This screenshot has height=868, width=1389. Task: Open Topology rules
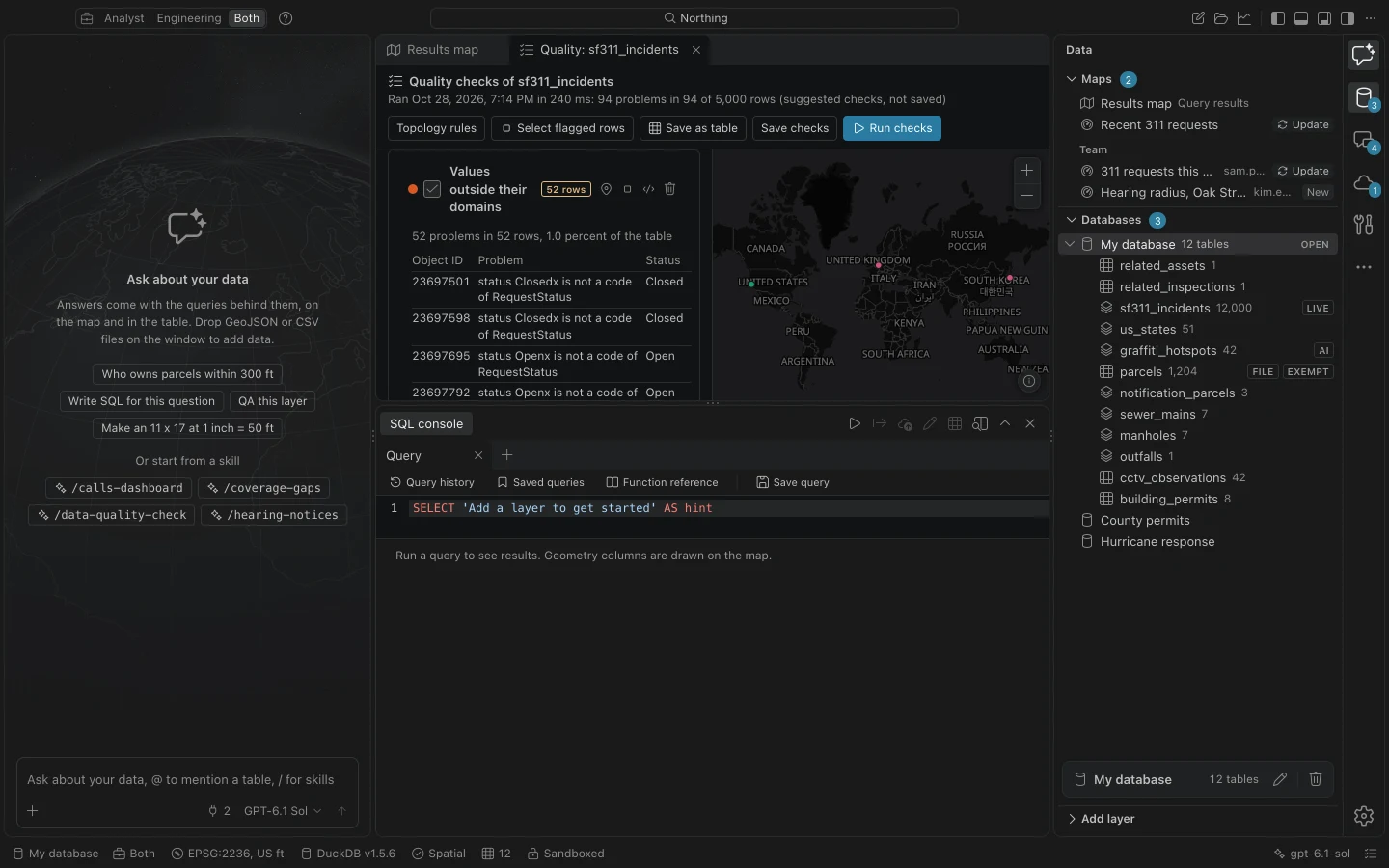pyautogui.click(x=437, y=128)
